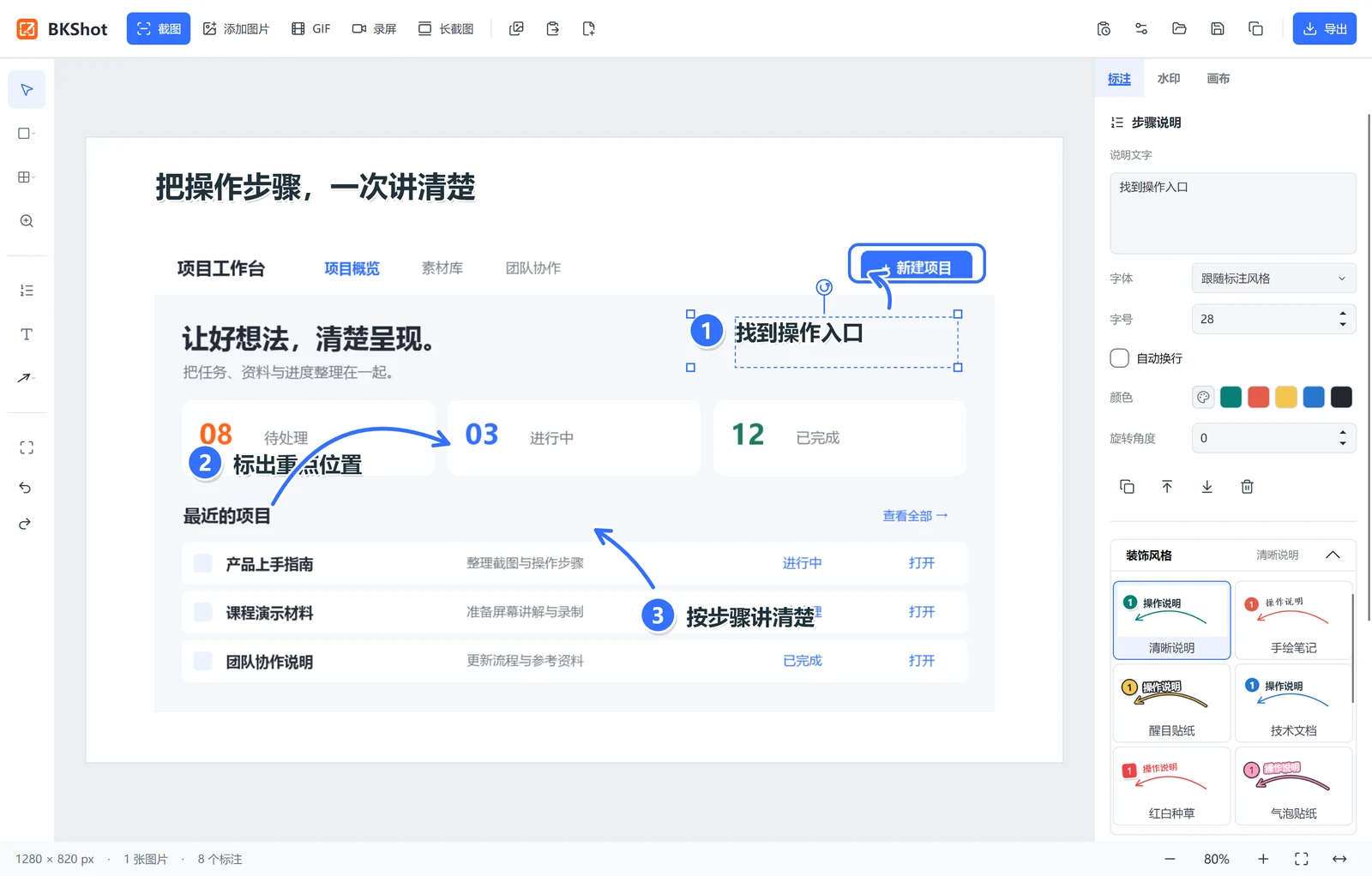Click the copy icon beside export
The height and width of the screenshot is (876, 1372).
tap(1255, 28)
